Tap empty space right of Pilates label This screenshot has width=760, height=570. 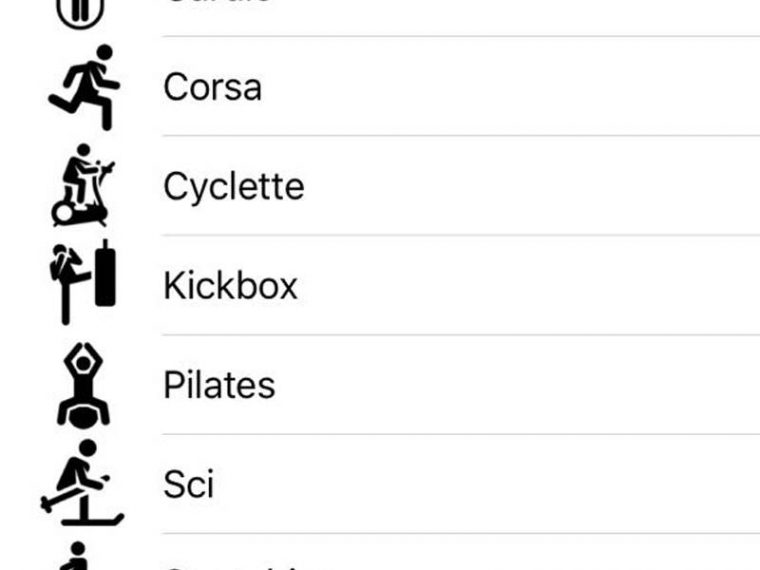click(x=516, y=385)
